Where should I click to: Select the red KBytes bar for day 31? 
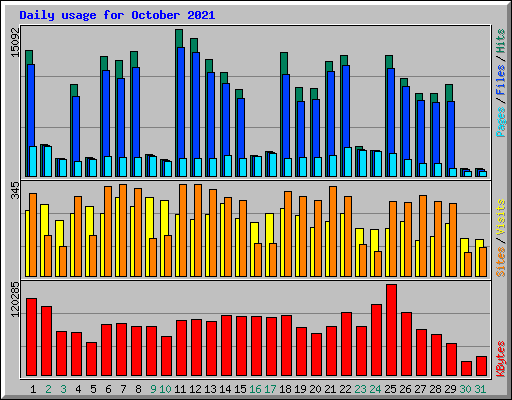click(481, 366)
